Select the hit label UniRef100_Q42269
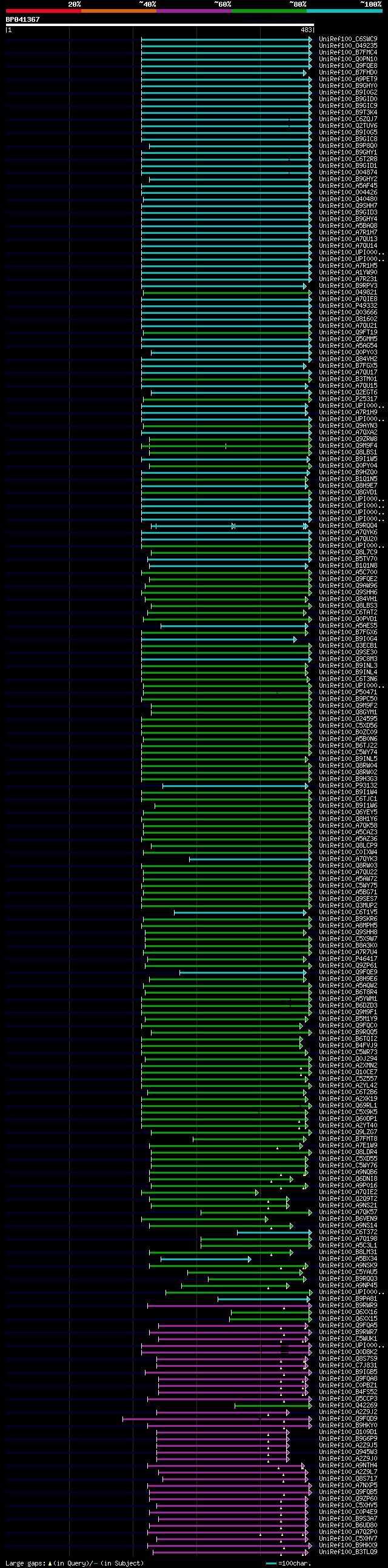This screenshot has width=388, height=1568. (x=348, y=1405)
